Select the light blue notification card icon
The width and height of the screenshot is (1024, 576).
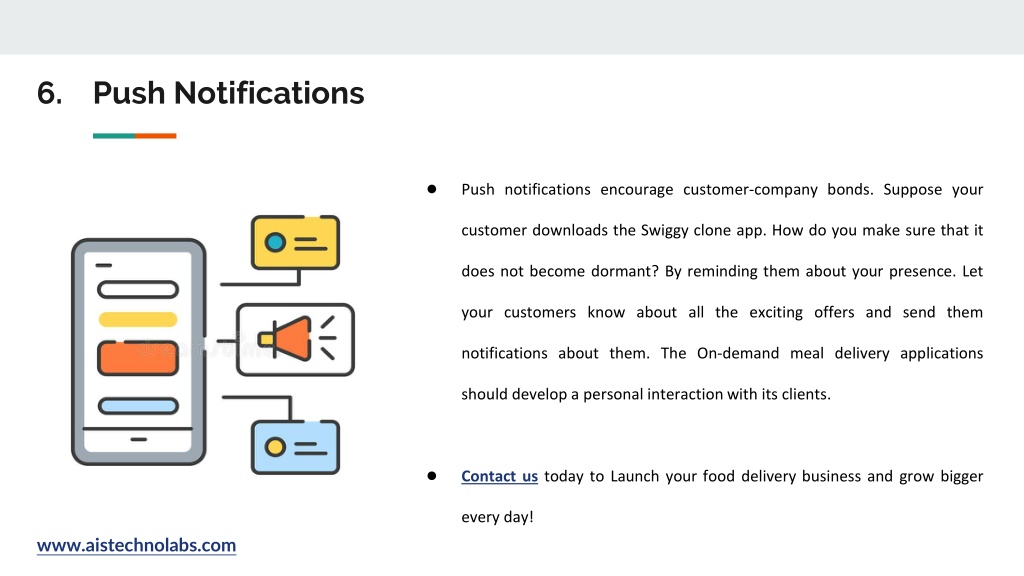coord(295,447)
